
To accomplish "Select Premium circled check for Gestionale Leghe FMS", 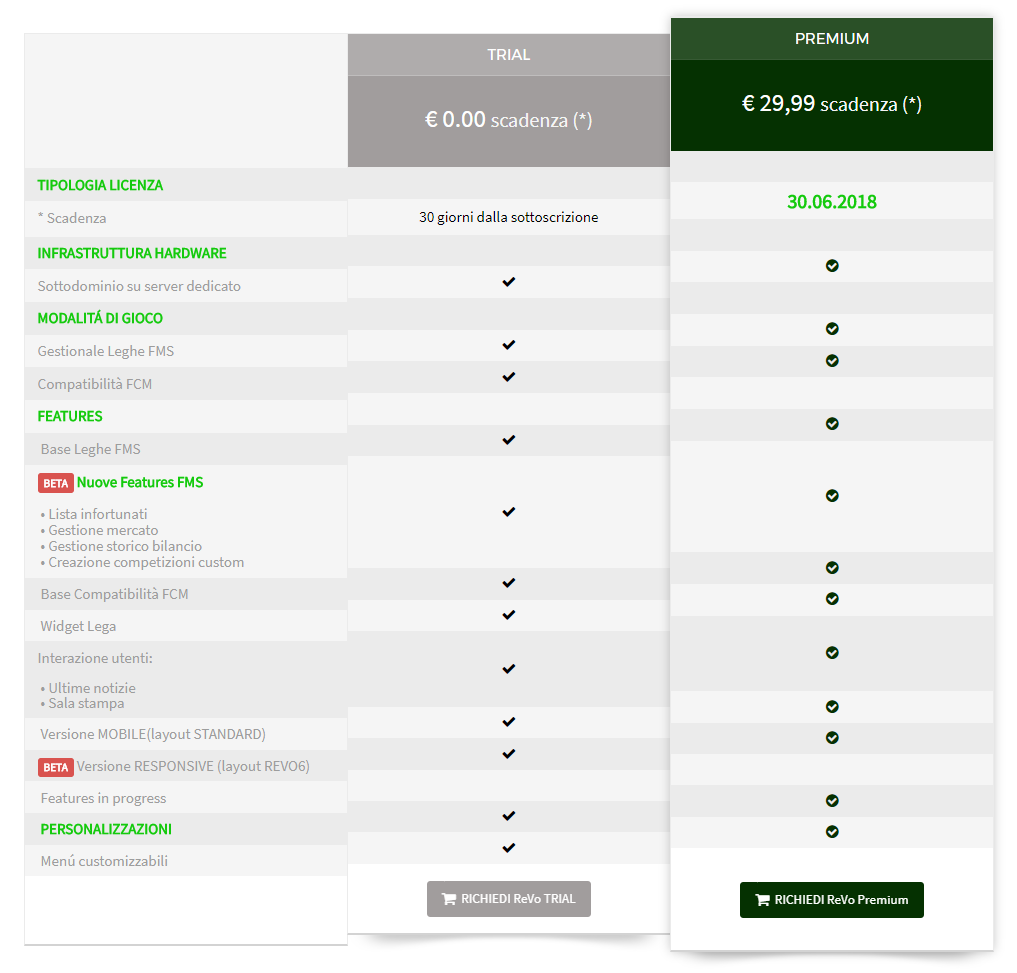I will 832,329.
